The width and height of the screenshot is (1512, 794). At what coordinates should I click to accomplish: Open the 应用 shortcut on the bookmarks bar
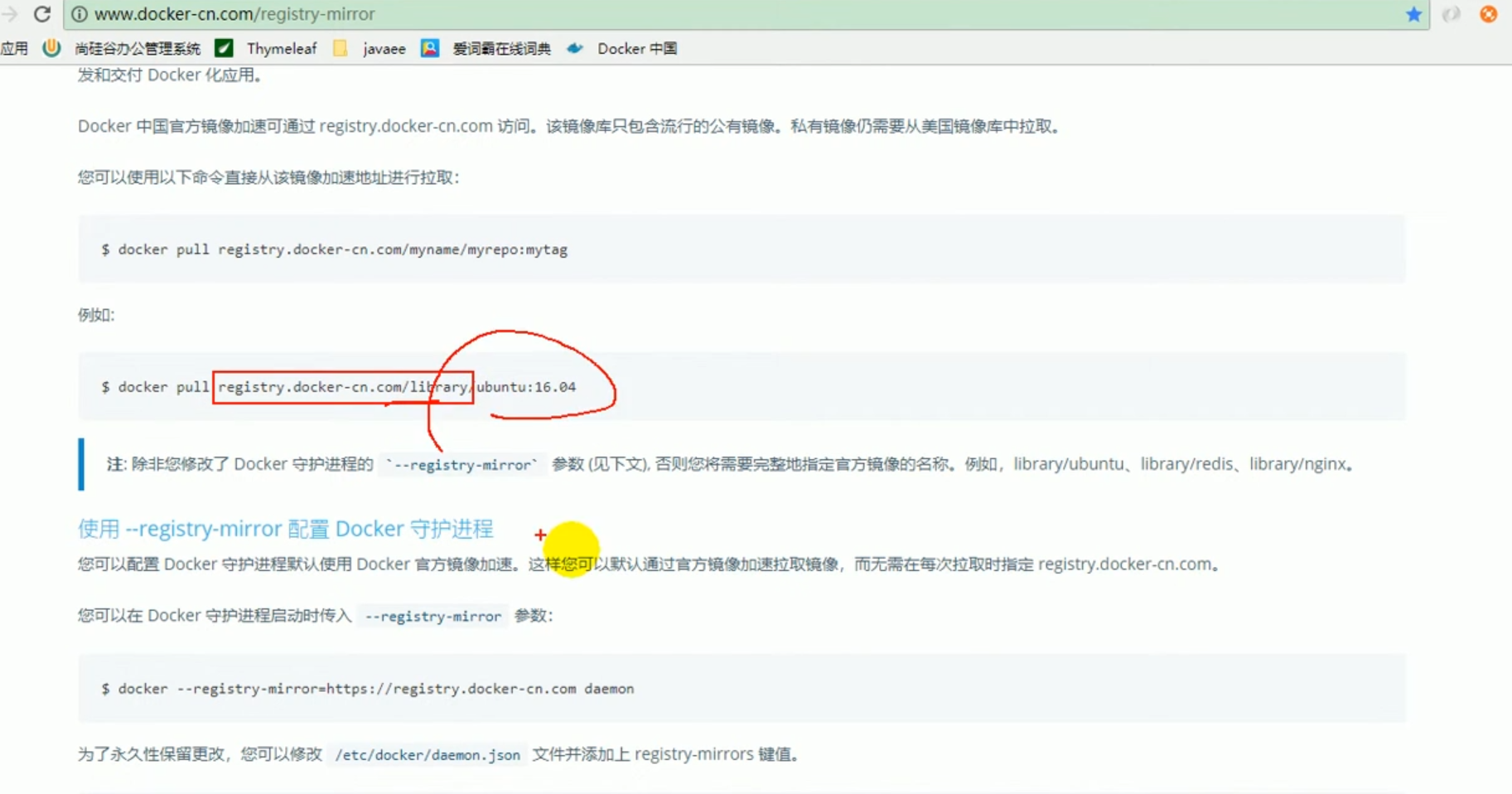(15, 48)
